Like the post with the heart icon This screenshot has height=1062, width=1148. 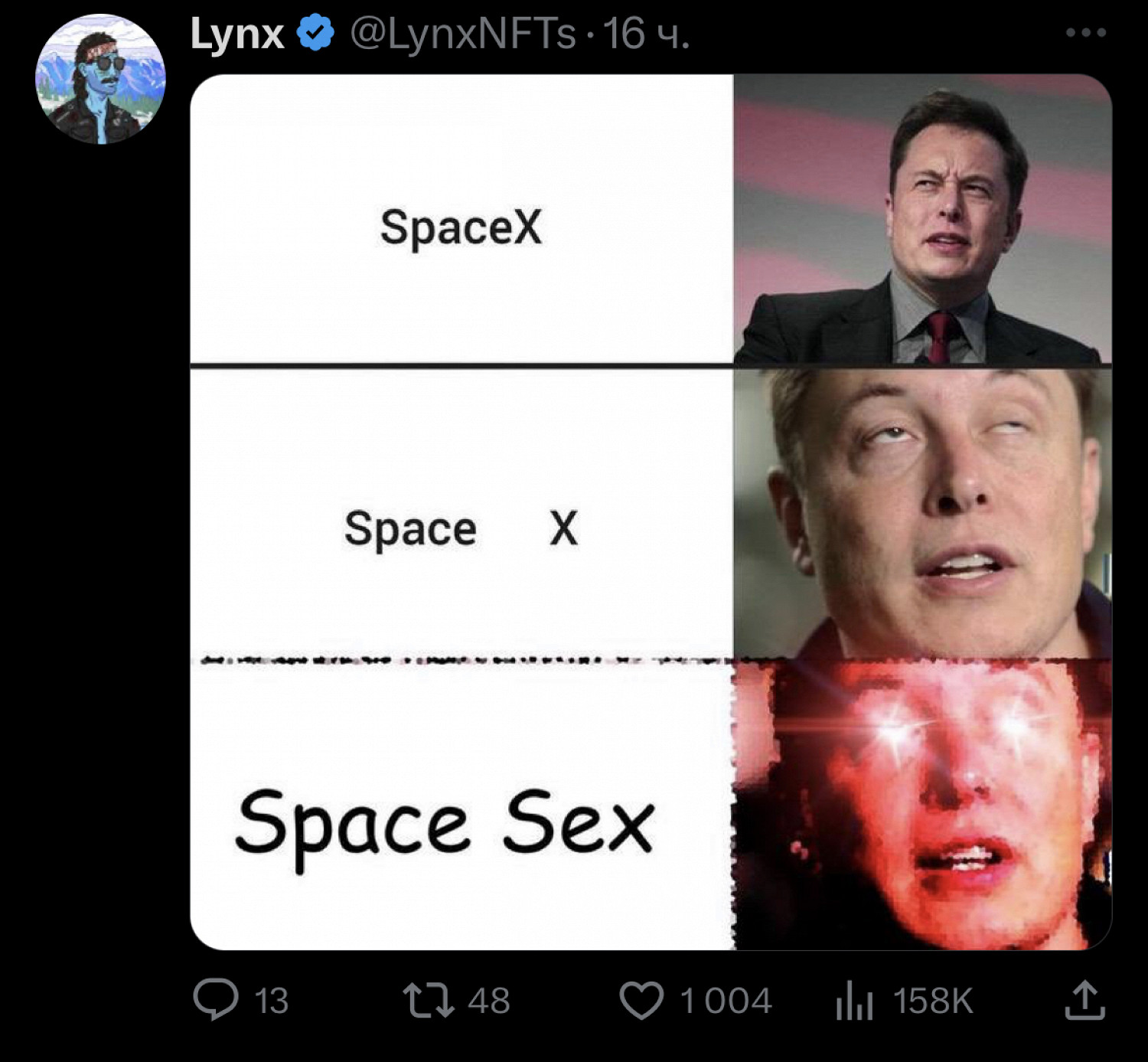pyautogui.click(x=641, y=1001)
